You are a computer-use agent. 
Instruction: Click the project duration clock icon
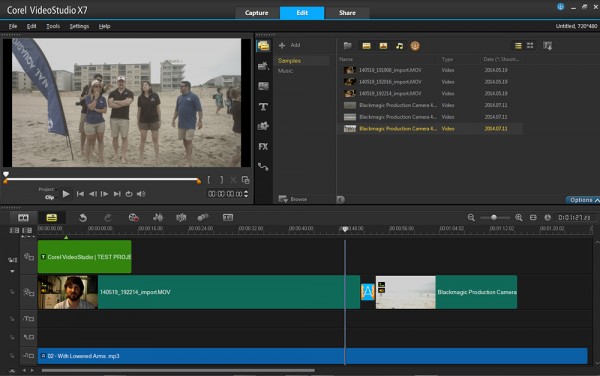548,218
